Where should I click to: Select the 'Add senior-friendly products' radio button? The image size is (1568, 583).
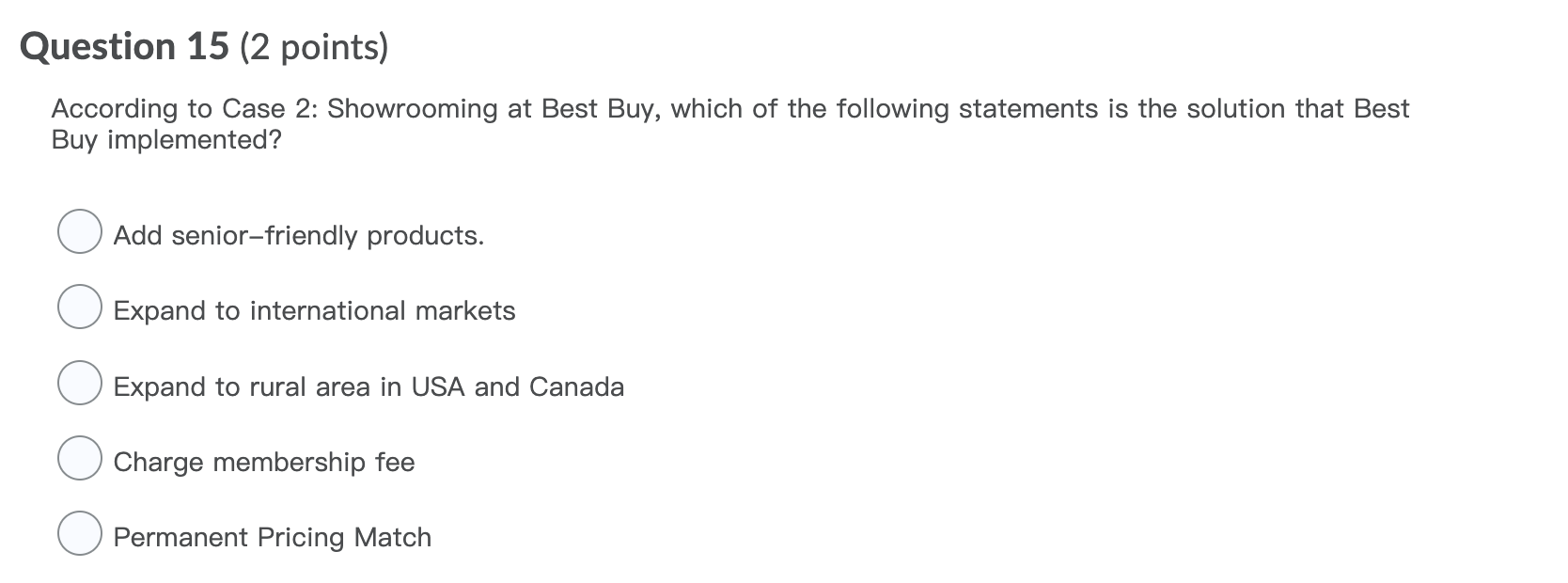[80, 232]
